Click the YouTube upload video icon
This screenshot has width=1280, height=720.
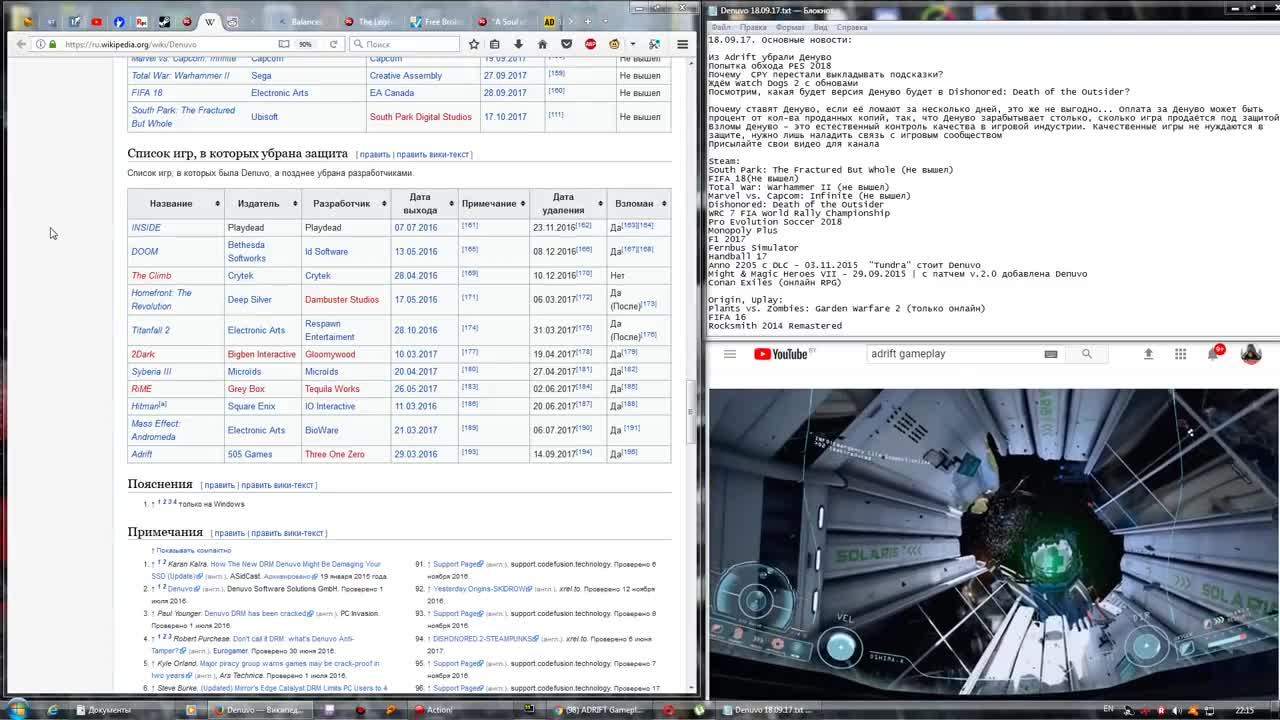(x=1148, y=354)
